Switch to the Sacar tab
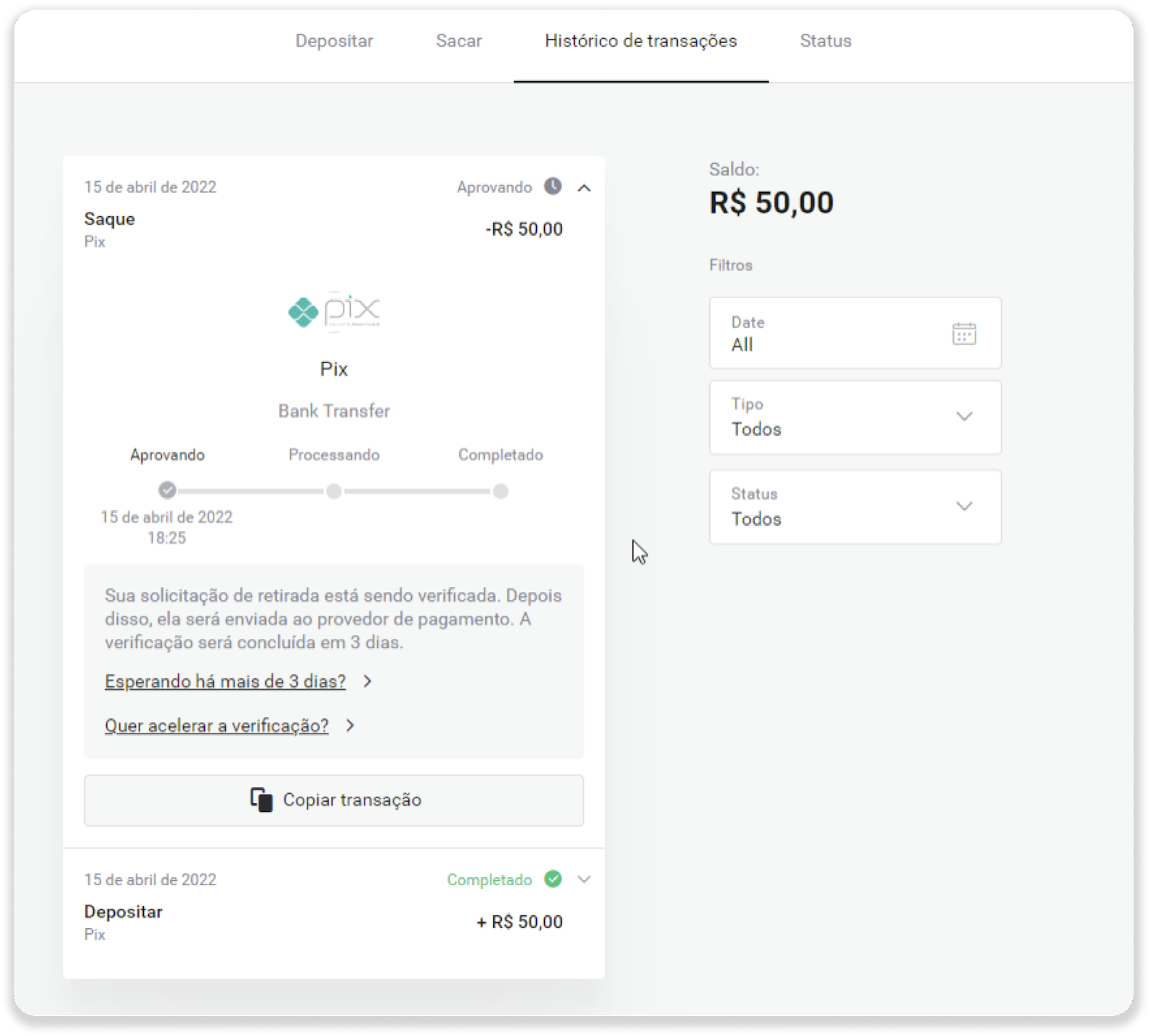1150x1036 pixels. click(x=459, y=41)
